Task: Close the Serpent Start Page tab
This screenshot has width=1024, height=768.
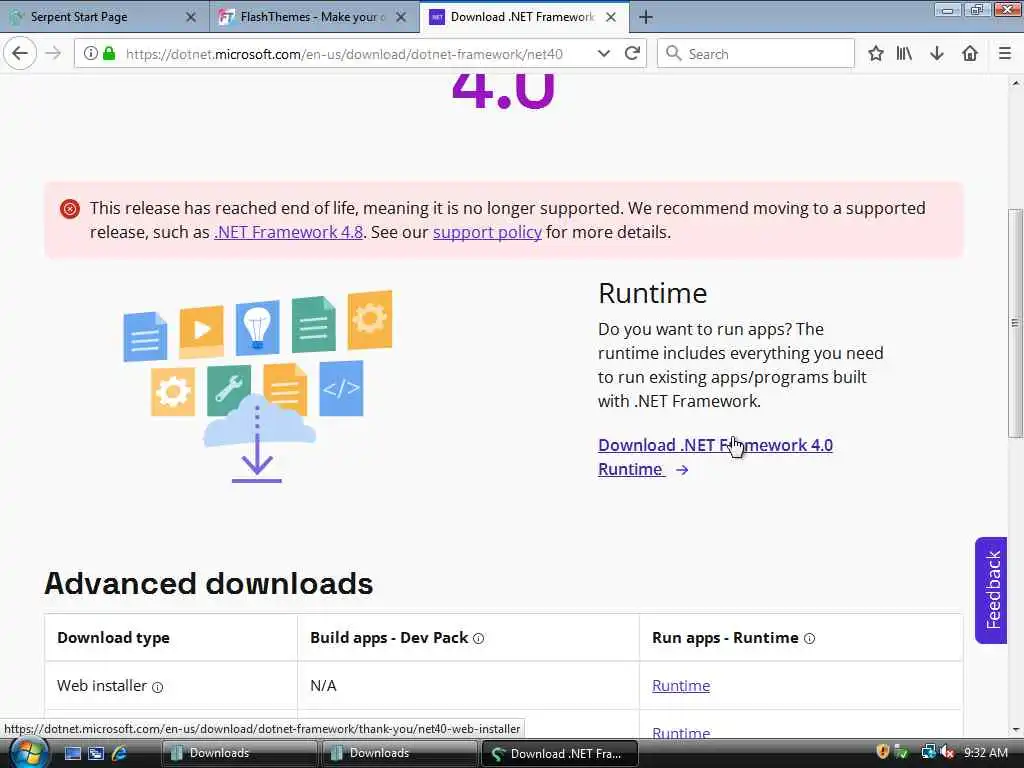Action: [191, 17]
